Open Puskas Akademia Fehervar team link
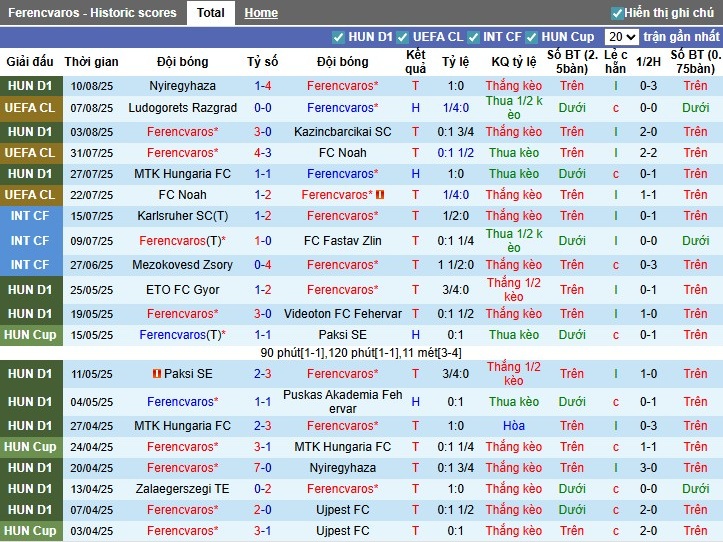Viewport: 723px width, 542px height. click(x=342, y=402)
